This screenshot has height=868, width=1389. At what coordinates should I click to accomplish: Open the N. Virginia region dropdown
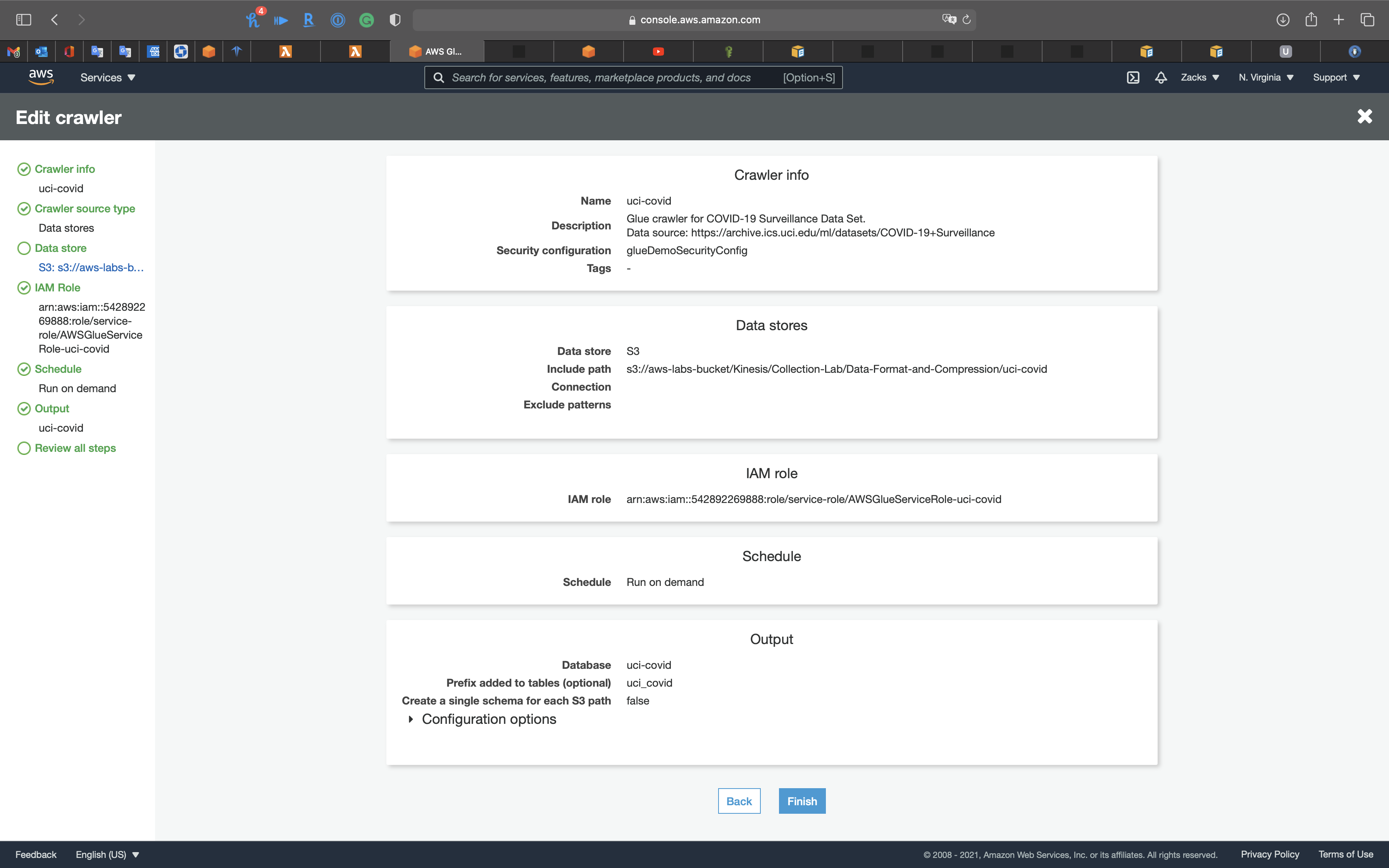(1266, 77)
